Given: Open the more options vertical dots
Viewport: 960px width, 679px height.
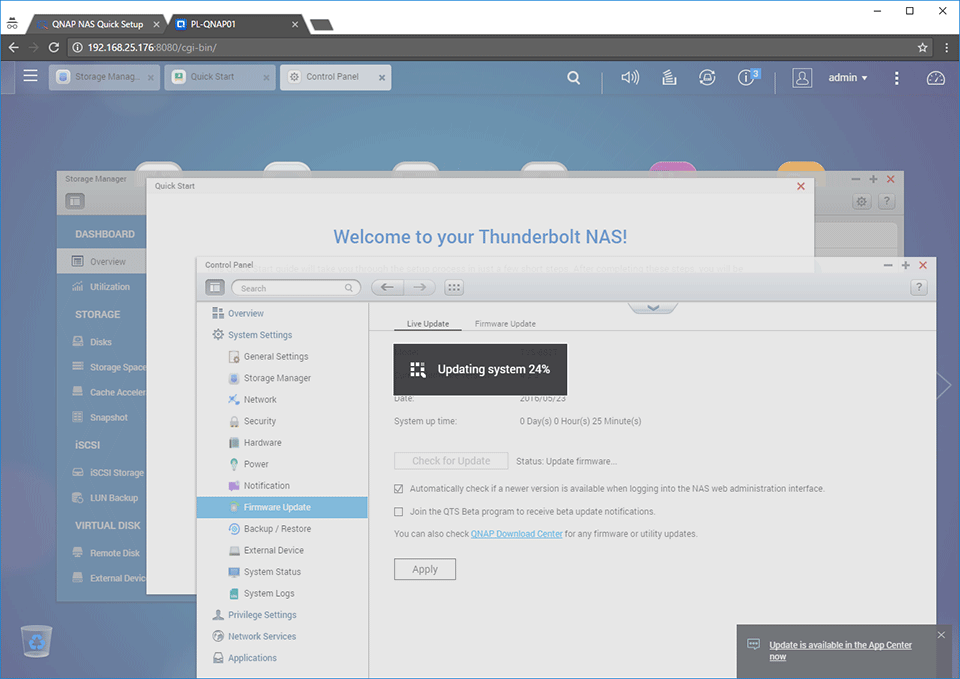Looking at the screenshot, I should pyautogui.click(x=896, y=78).
